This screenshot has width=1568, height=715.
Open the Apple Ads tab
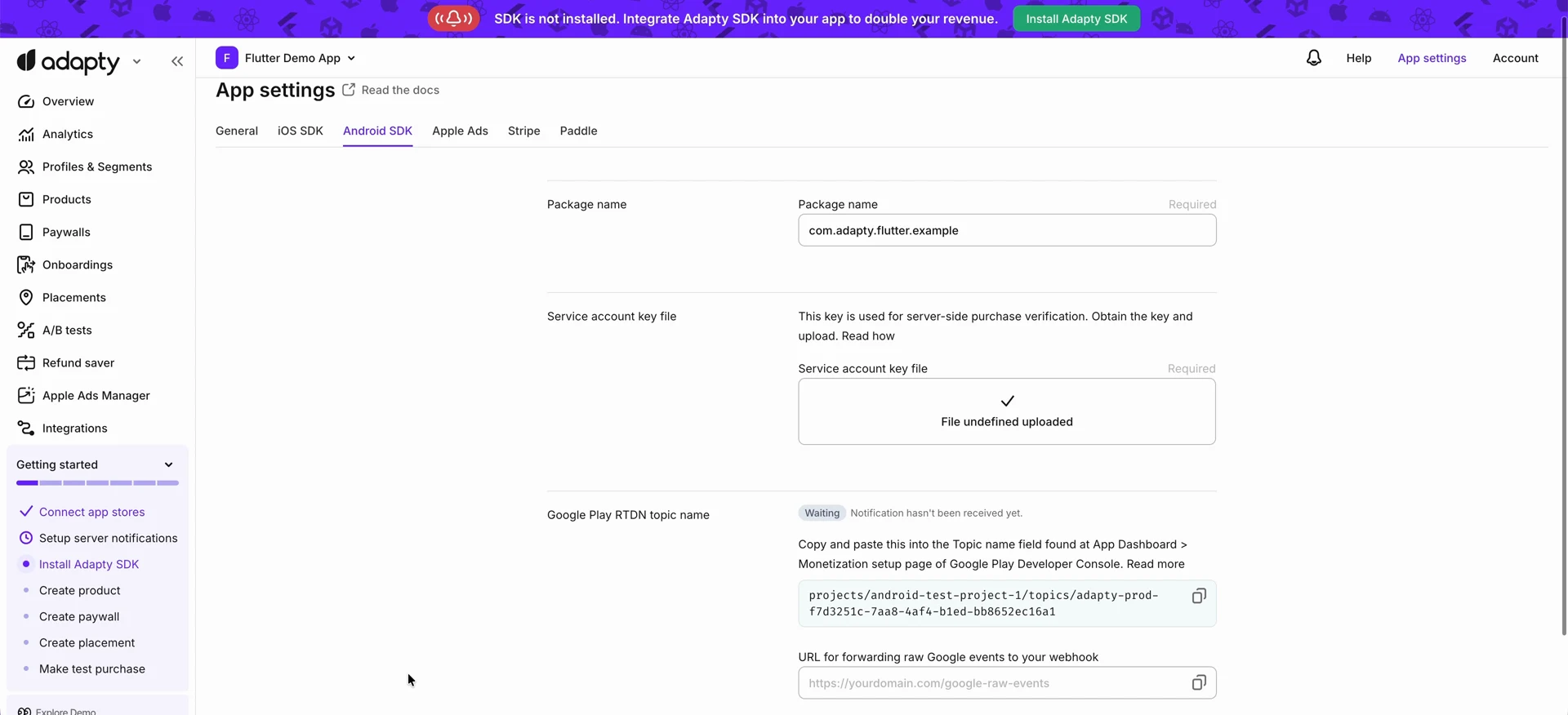(460, 131)
